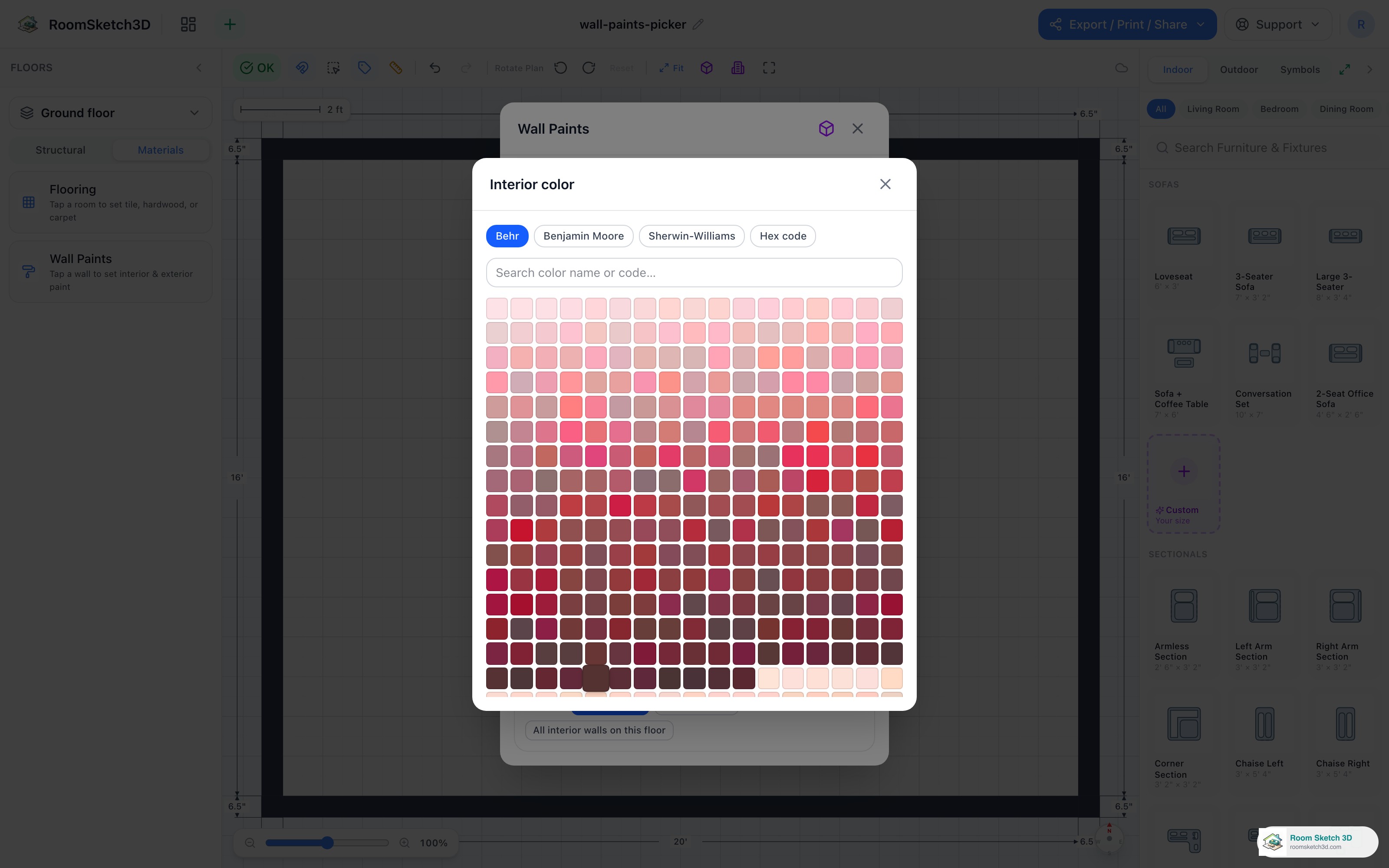Image resolution: width=1389 pixels, height=868 pixels.
Task: Switch to Structural tab
Action: click(60, 150)
